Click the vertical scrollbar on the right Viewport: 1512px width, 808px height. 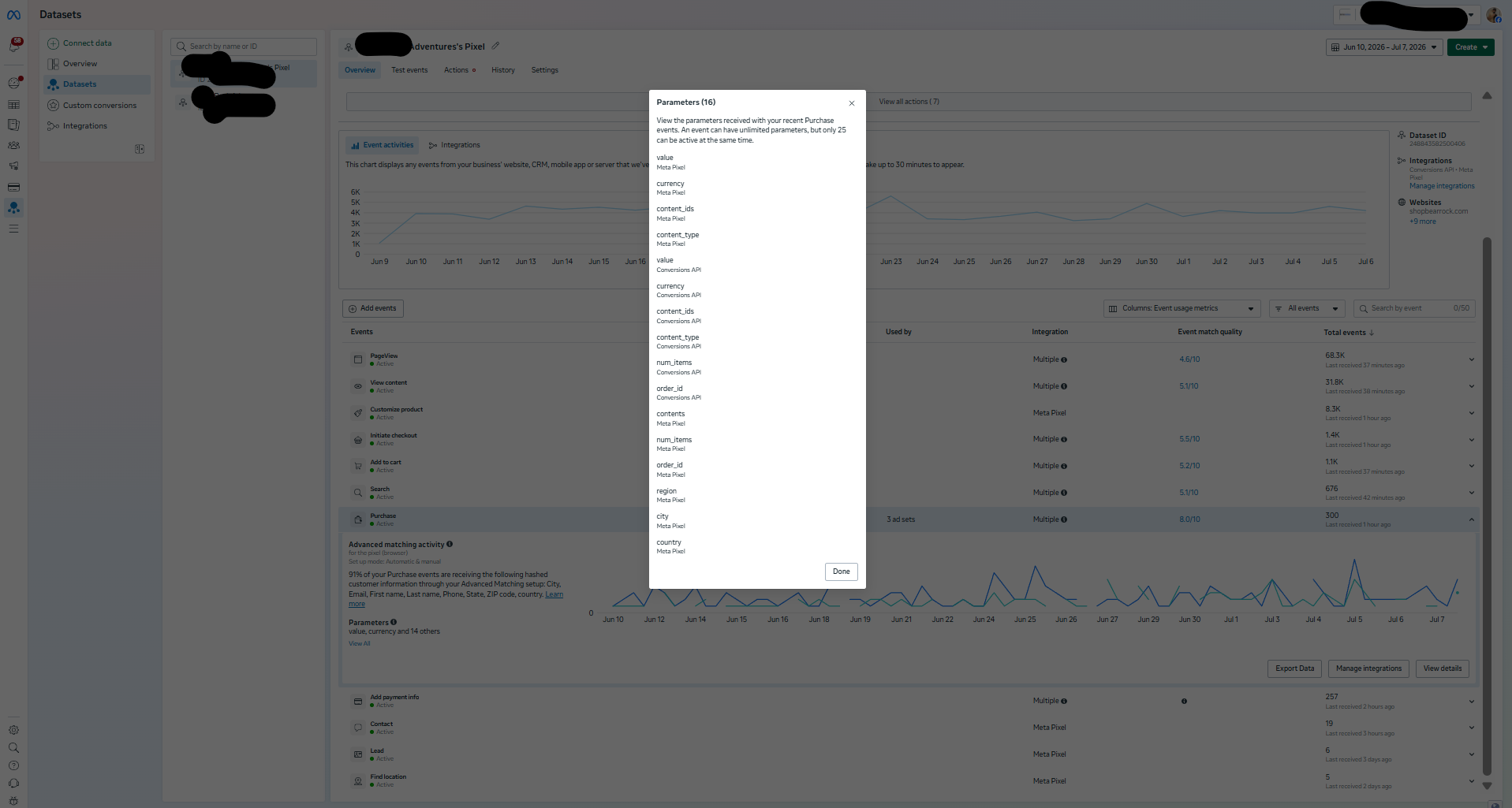click(1487, 505)
